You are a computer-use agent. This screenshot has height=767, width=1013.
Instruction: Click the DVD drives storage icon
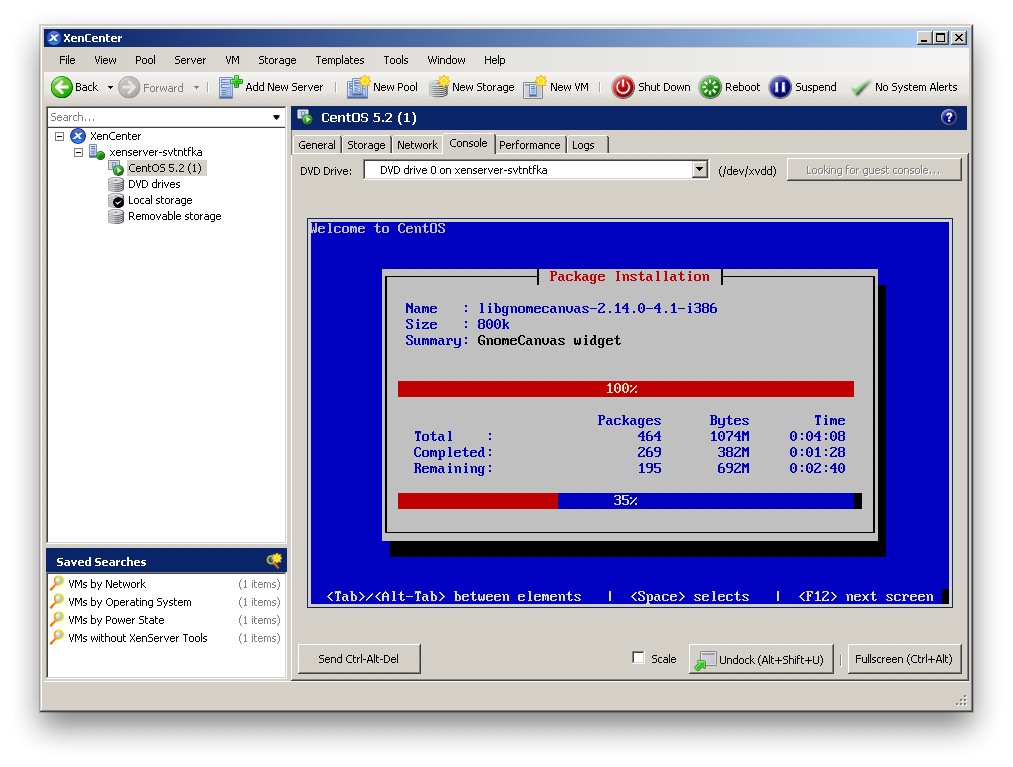[116, 184]
